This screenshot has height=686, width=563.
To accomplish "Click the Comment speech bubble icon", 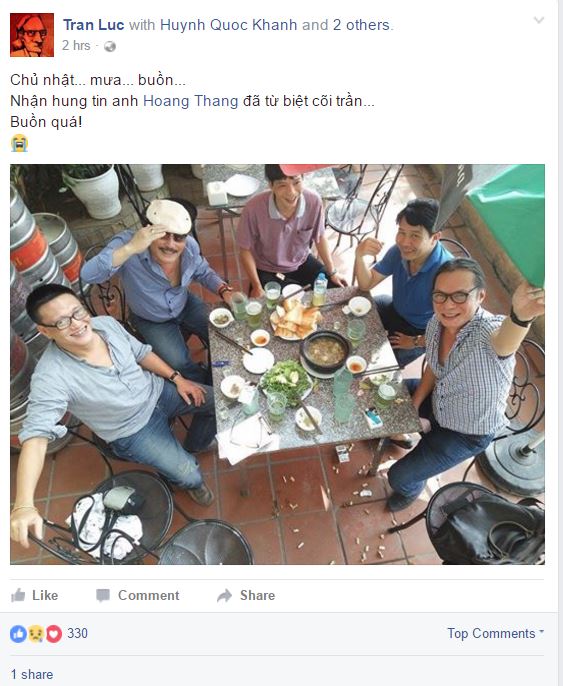I will 103,595.
